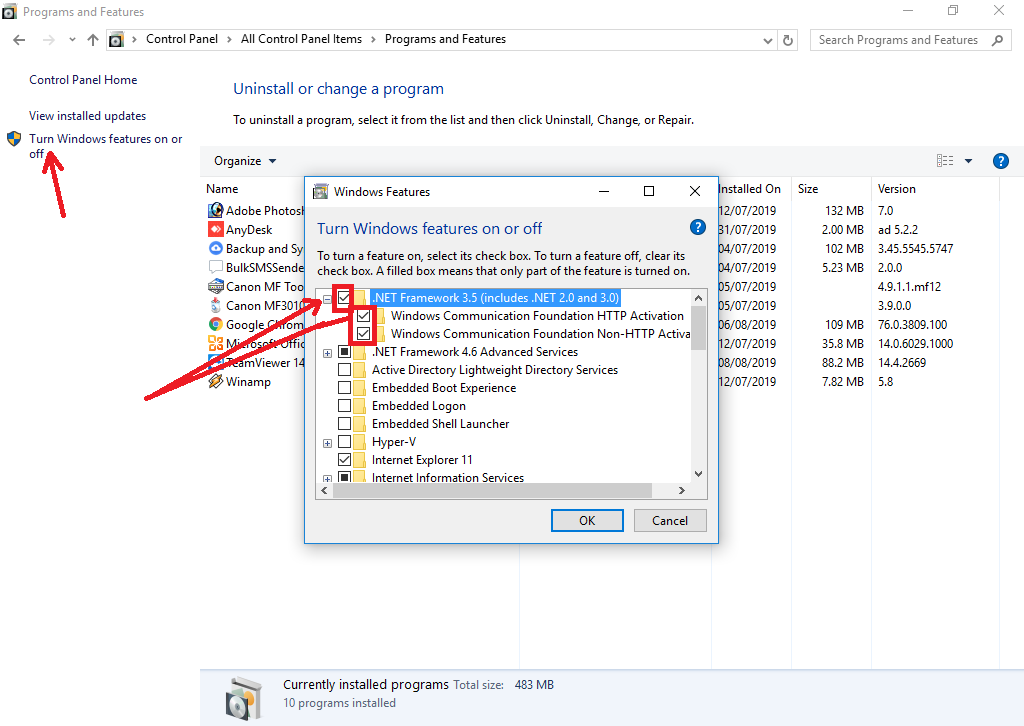Check the Embedded Logon feature box

point(344,405)
